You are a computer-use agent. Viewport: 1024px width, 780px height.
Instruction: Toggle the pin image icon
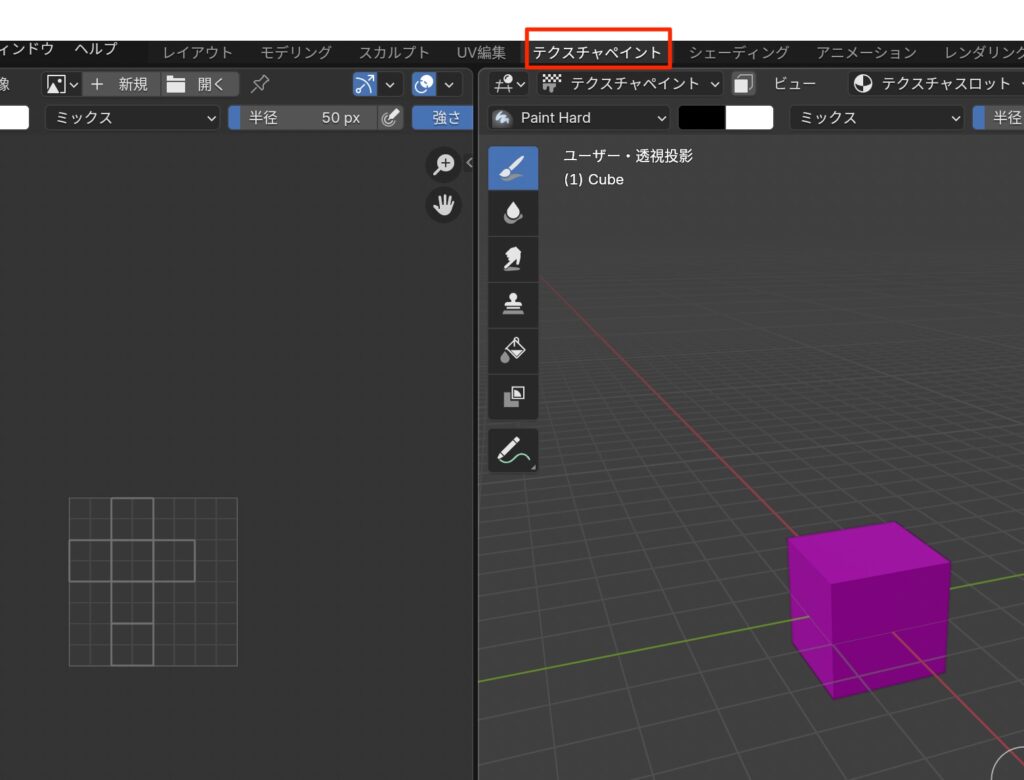click(260, 84)
